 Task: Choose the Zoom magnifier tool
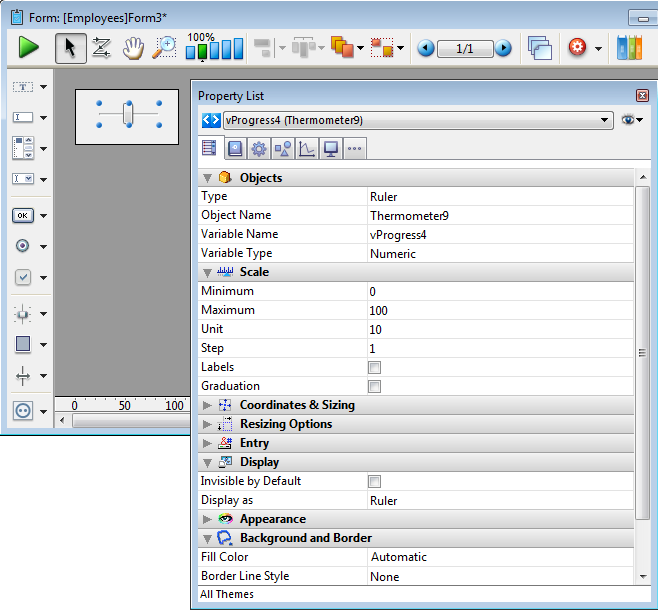click(x=164, y=47)
